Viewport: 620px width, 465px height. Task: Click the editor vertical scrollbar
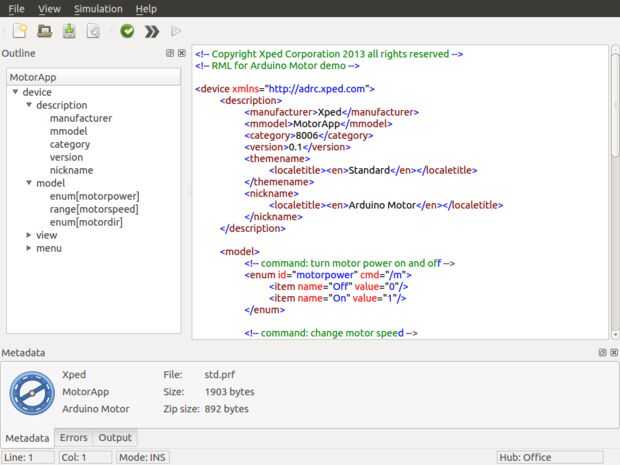click(615, 192)
